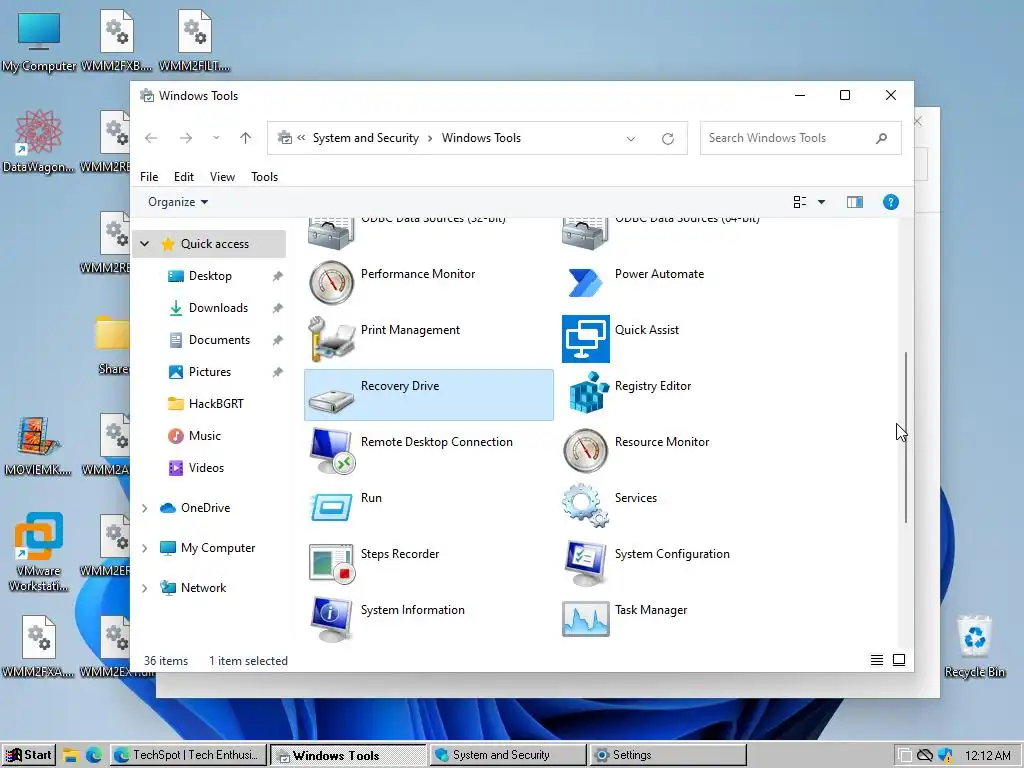Switch to System and Security taskbar window
The width and height of the screenshot is (1024, 768).
pyautogui.click(x=507, y=755)
